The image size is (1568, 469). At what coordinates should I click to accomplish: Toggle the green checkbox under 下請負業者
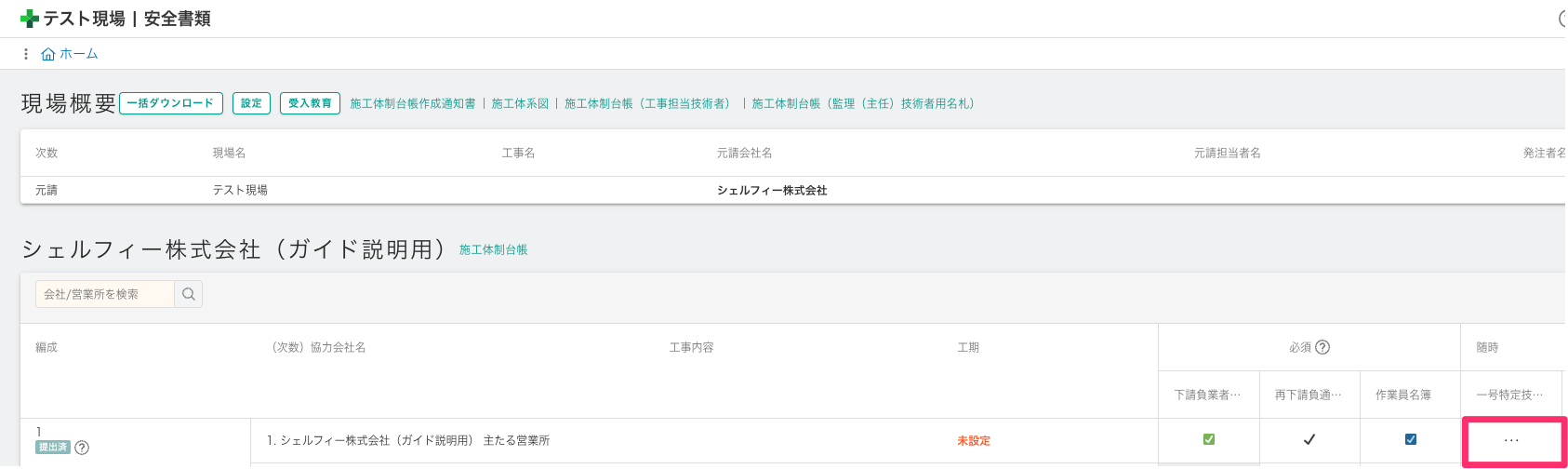point(1209,439)
